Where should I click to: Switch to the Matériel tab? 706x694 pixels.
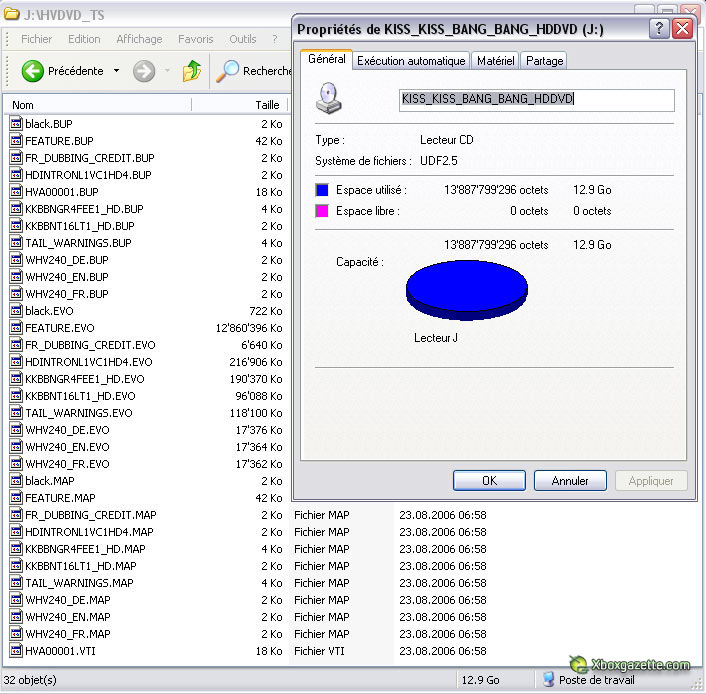coord(495,61)
